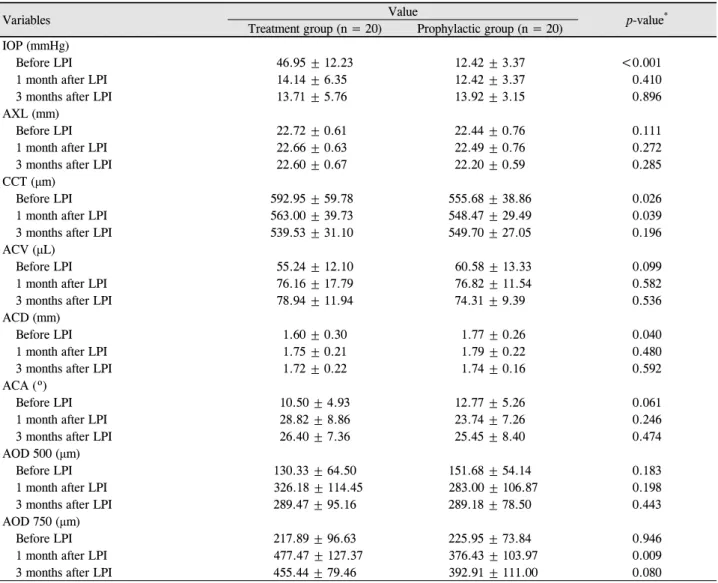Click the p-value "0.061"

point(647,403)
